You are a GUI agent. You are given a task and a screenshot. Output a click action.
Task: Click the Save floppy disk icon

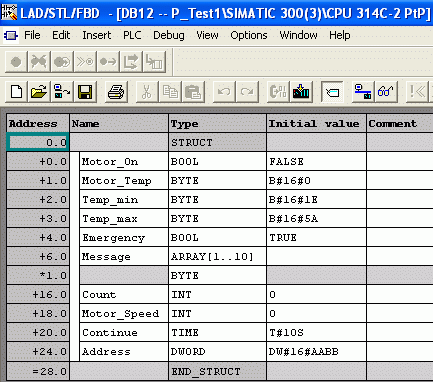[85, 91]
